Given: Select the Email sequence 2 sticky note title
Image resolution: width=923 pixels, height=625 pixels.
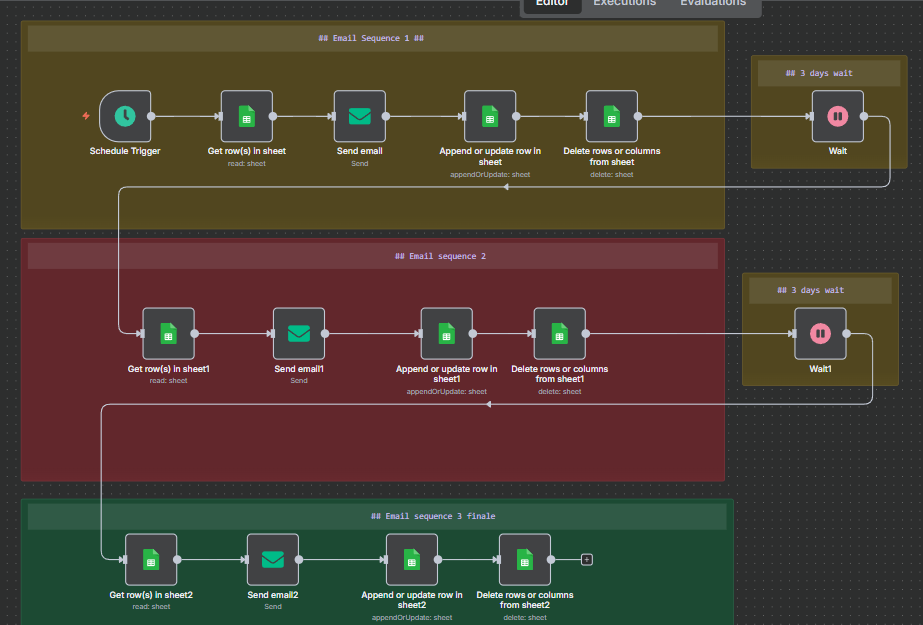Looking at the screenshot, I should pyautogui.click(x=372, y=256).
